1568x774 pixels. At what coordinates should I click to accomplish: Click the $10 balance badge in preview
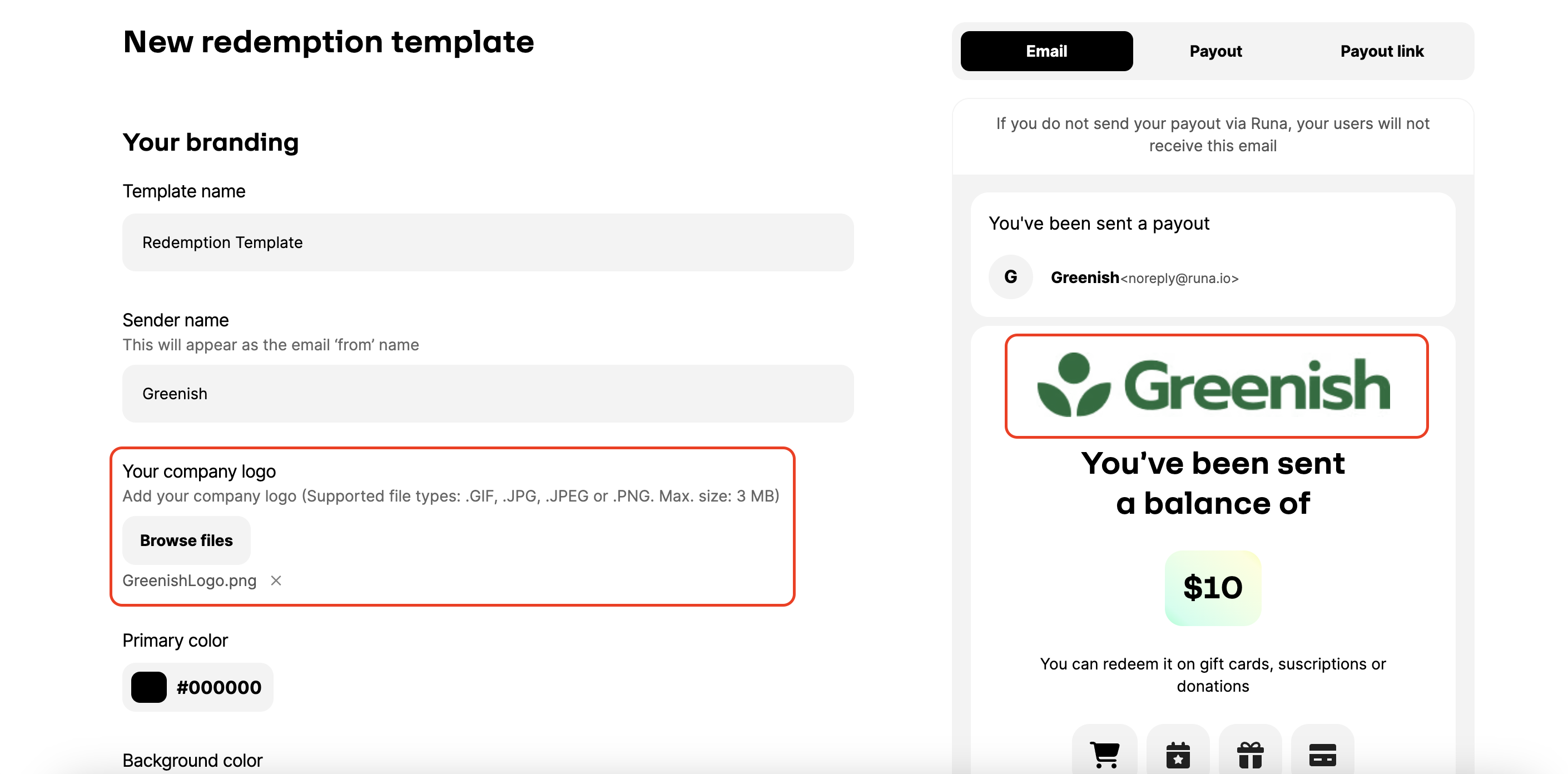click(x=1213, y=588)
